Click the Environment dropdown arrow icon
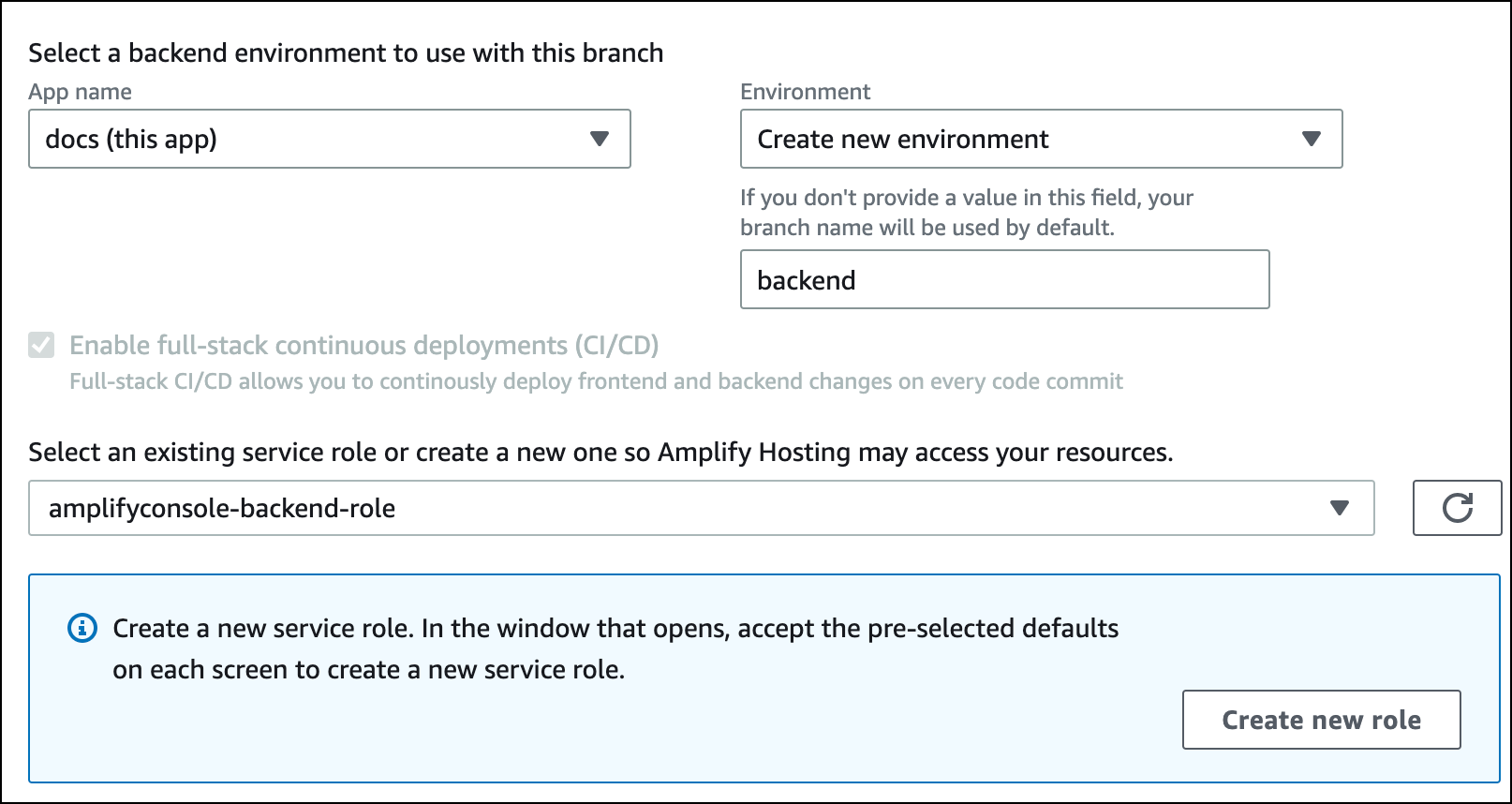The height and width of the screenshot is (804, 1512). point(1312,139)
